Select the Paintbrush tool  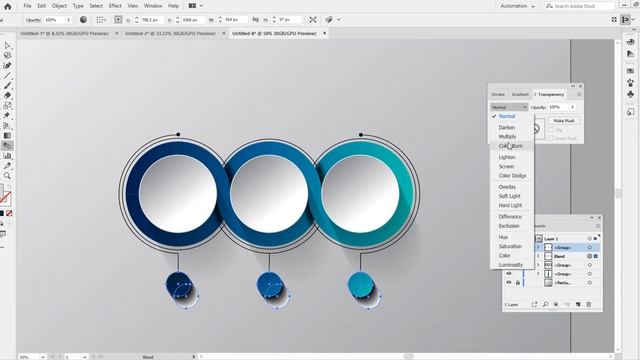coord(7,85)
